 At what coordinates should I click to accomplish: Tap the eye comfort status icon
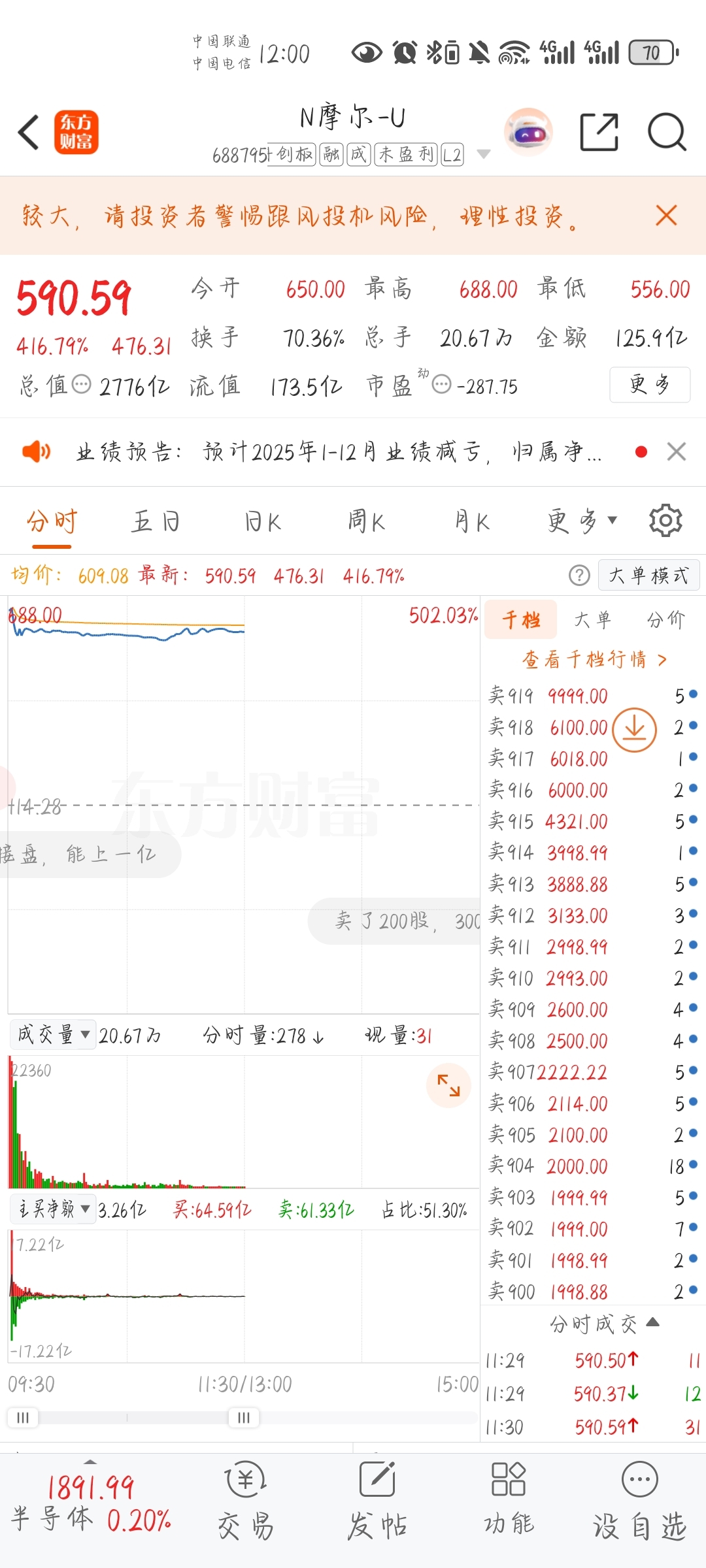(x=367, y=53)
